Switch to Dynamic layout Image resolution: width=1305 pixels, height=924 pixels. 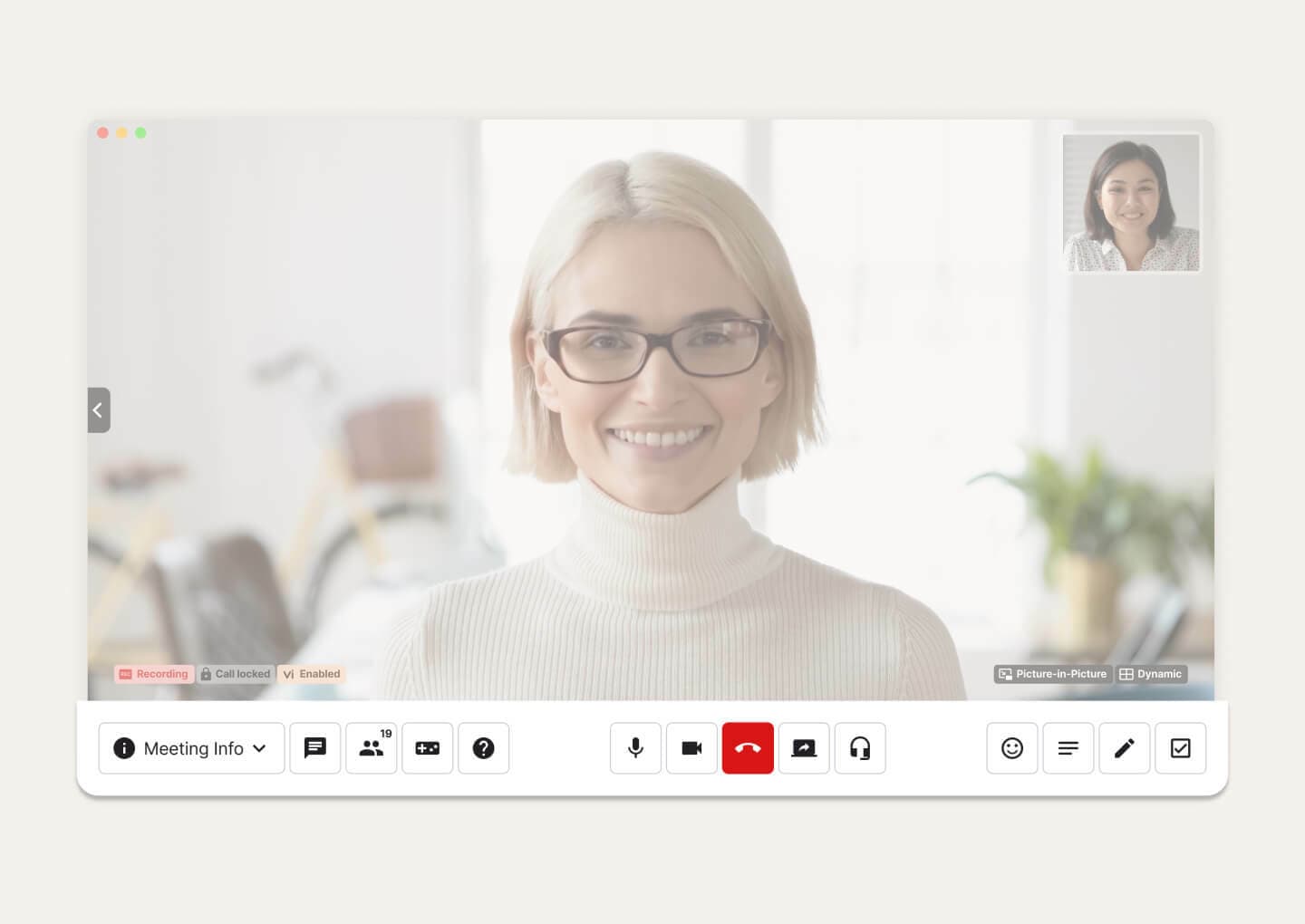[1151, 674]
